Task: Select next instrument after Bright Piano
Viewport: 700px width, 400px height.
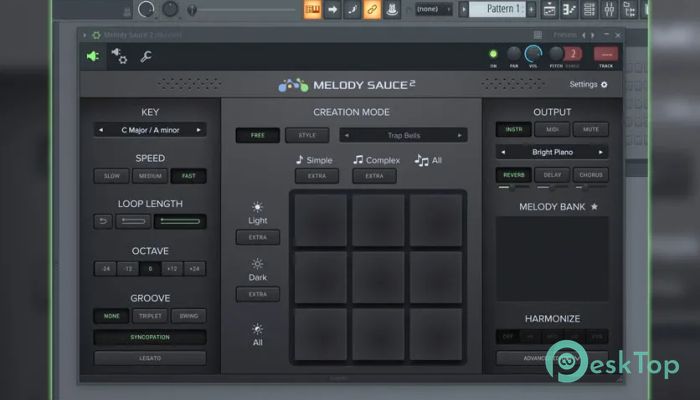Action: click(x=600, y=152)
